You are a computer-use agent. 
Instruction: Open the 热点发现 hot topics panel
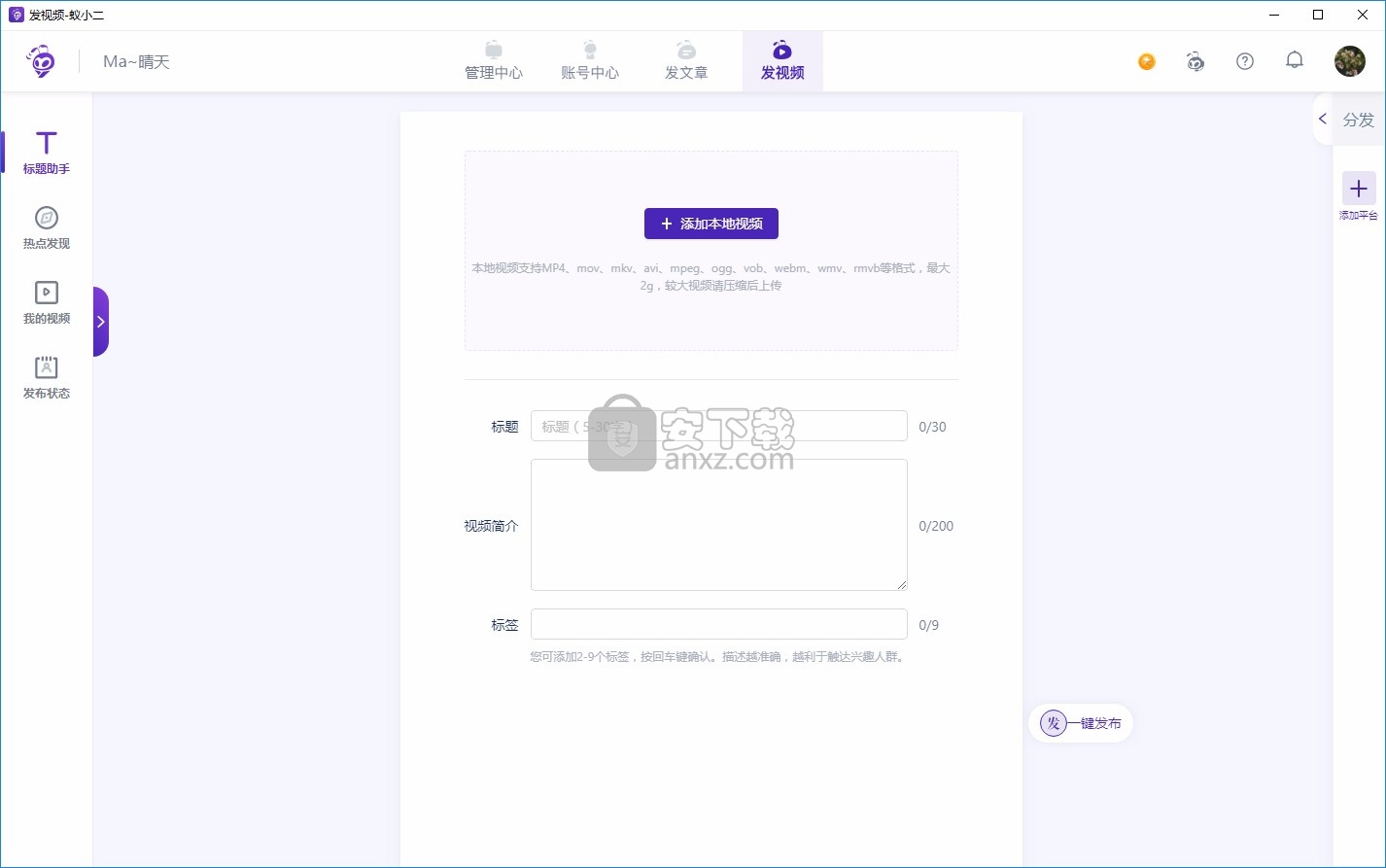tap(46, 228)
